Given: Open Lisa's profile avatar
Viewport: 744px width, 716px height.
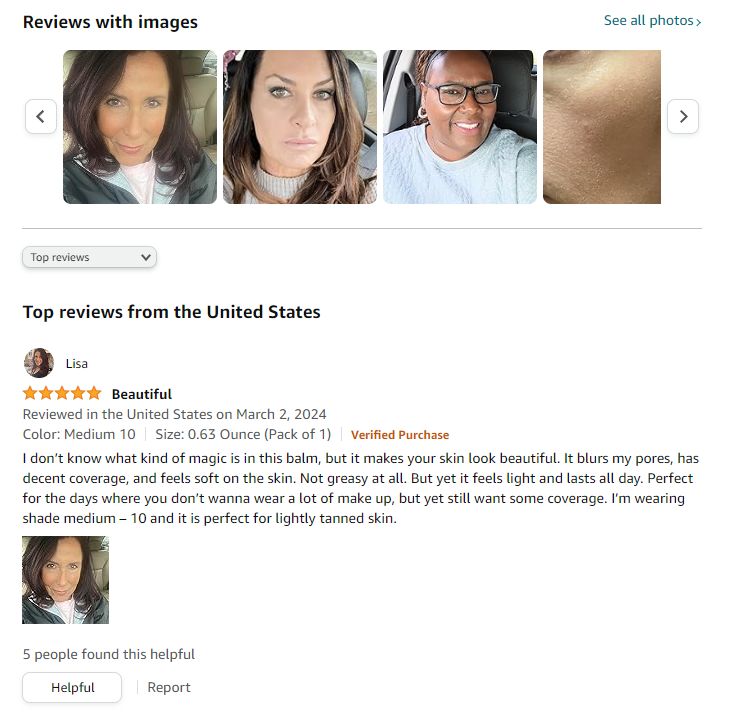Looking at the screenshot, I should (x=39, y=363).
